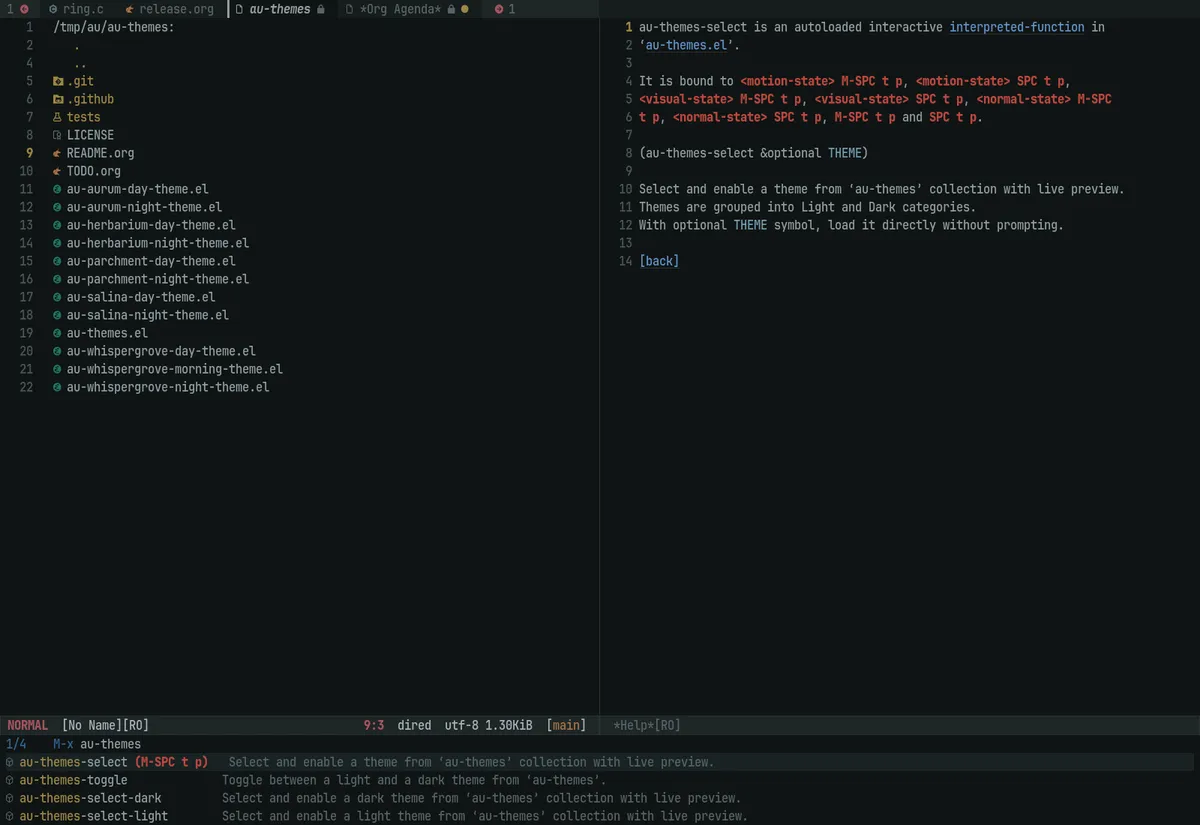Click the command icon beside au-themes-toggle

(x=10, y=780)
